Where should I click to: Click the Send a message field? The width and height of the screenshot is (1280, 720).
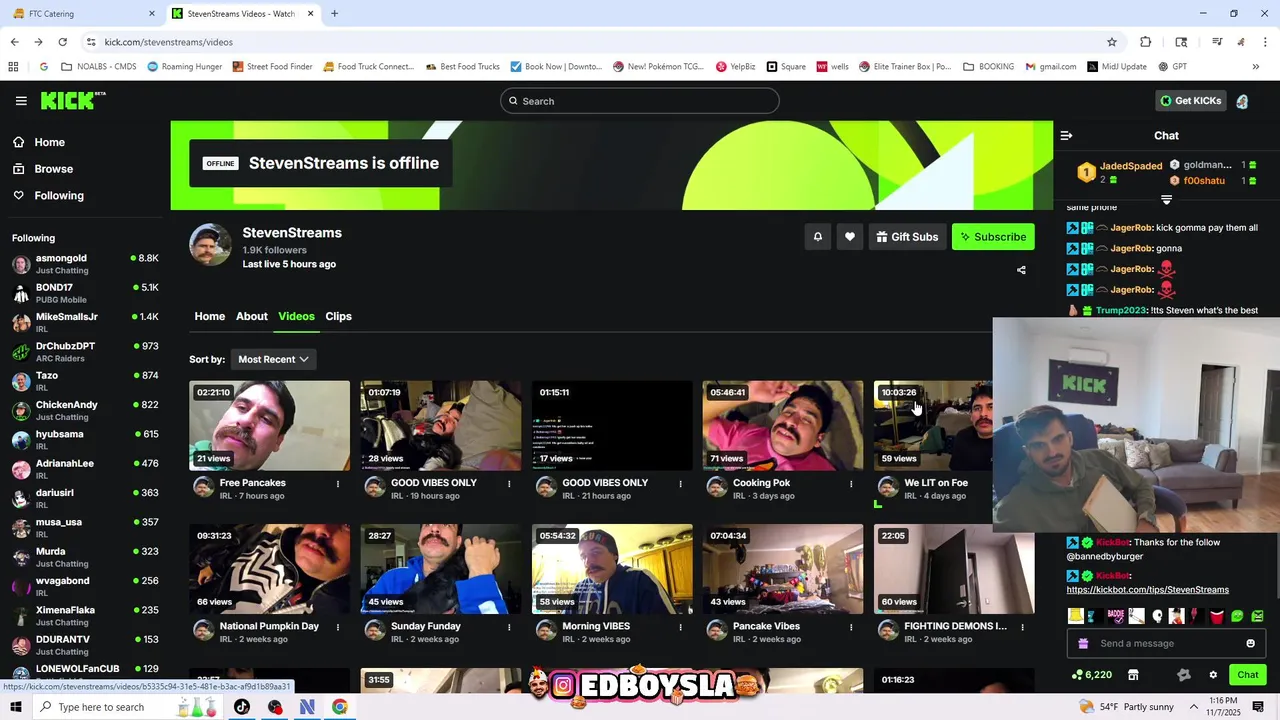pos(1165,644)
